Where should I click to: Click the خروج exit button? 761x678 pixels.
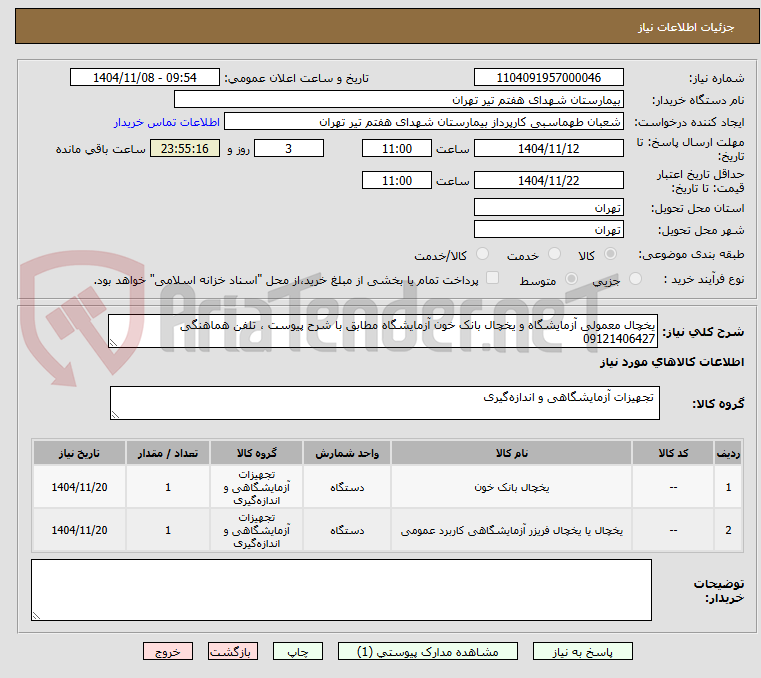(x=168, y=651)
